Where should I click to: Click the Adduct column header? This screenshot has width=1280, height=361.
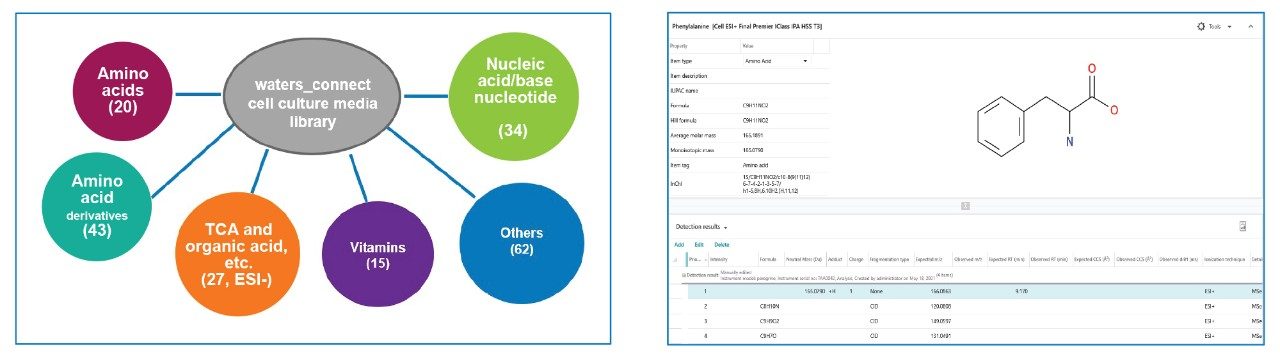click(834, 258)
